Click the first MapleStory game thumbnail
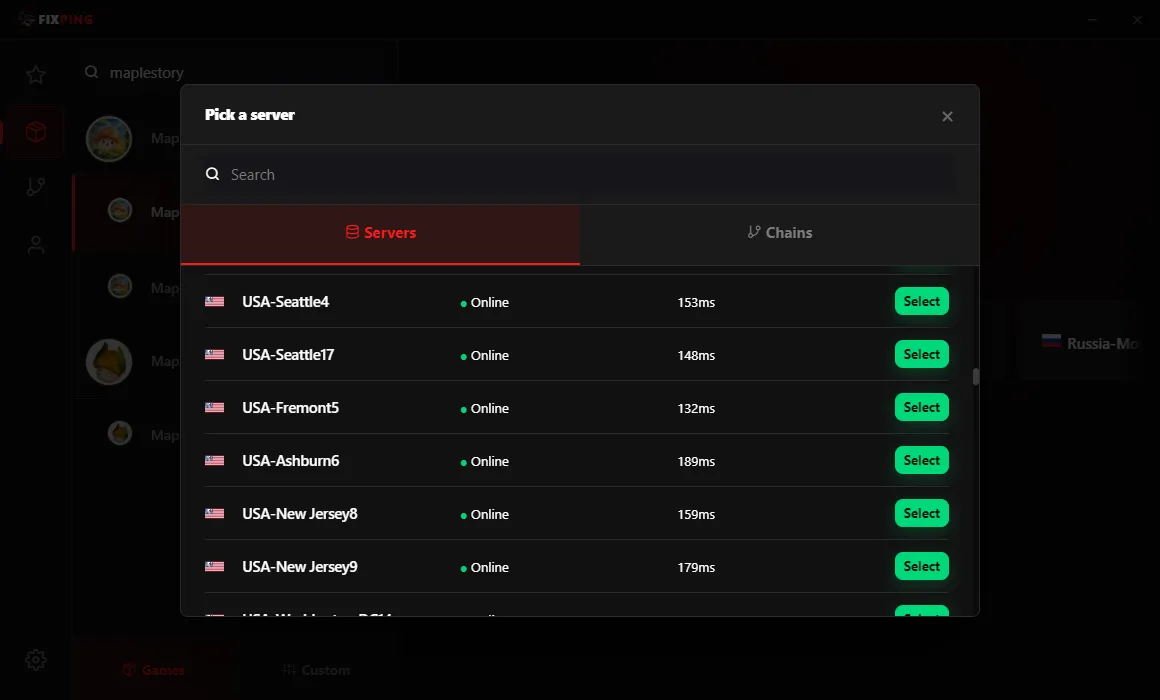The height and width of the screenshot is (700, 1160). coord(109,138)
